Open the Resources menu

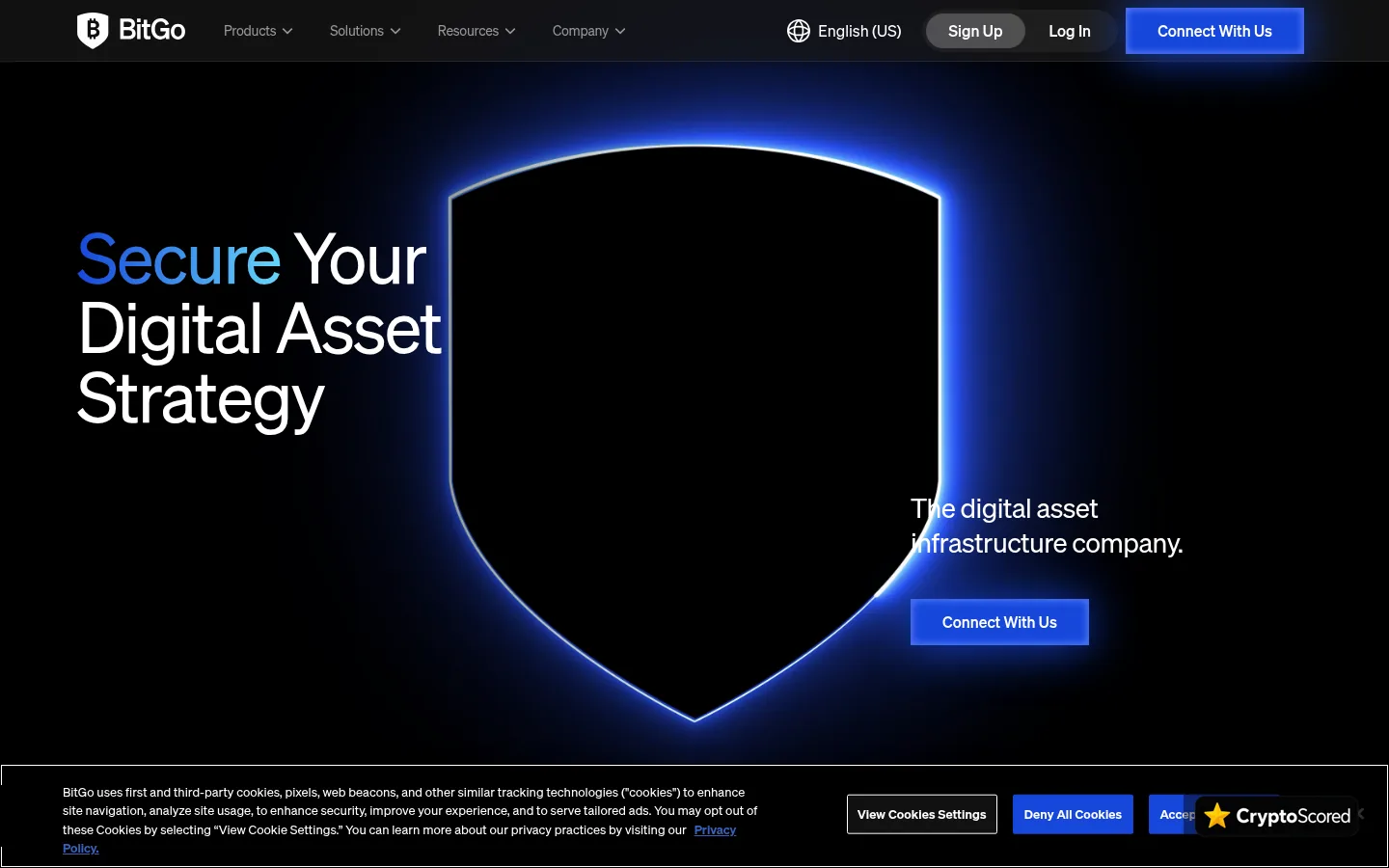tap(477, 31)
